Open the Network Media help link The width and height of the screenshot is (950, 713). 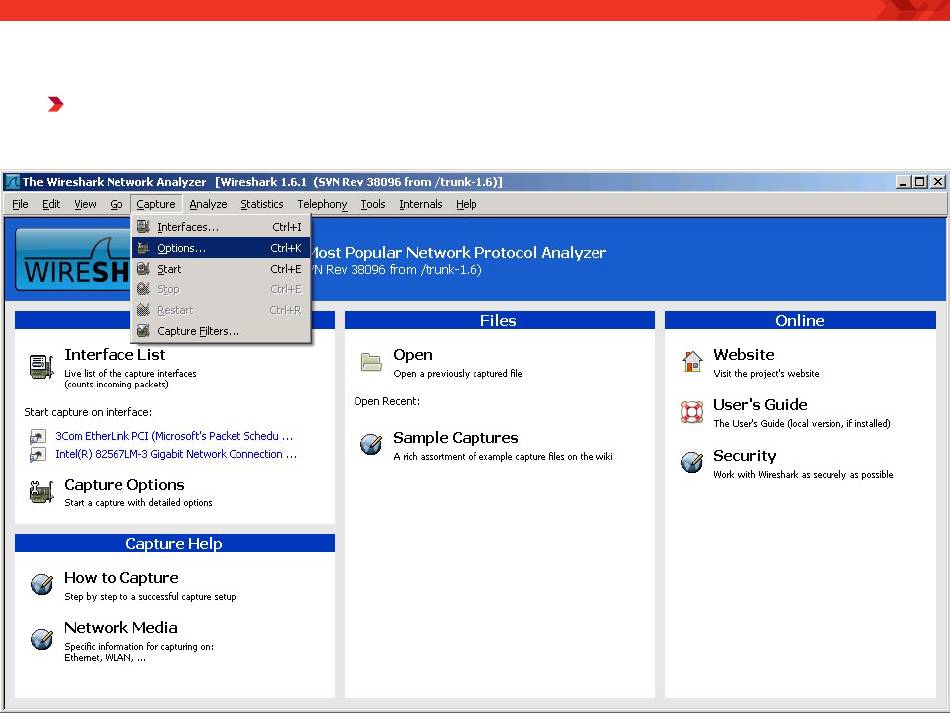[x=121, y=628]
